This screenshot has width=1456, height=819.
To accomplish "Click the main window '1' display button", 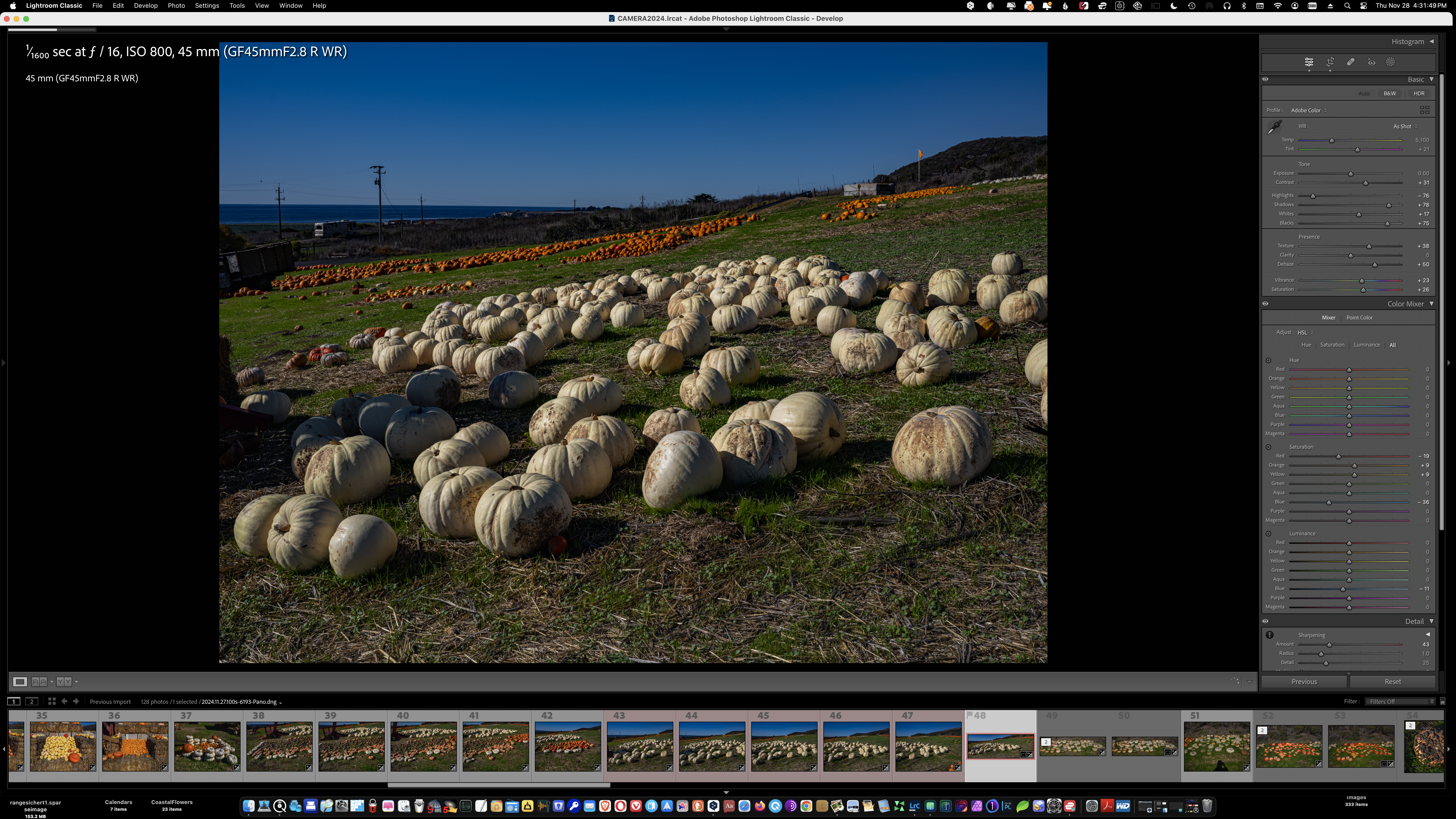I will [14, 701].
